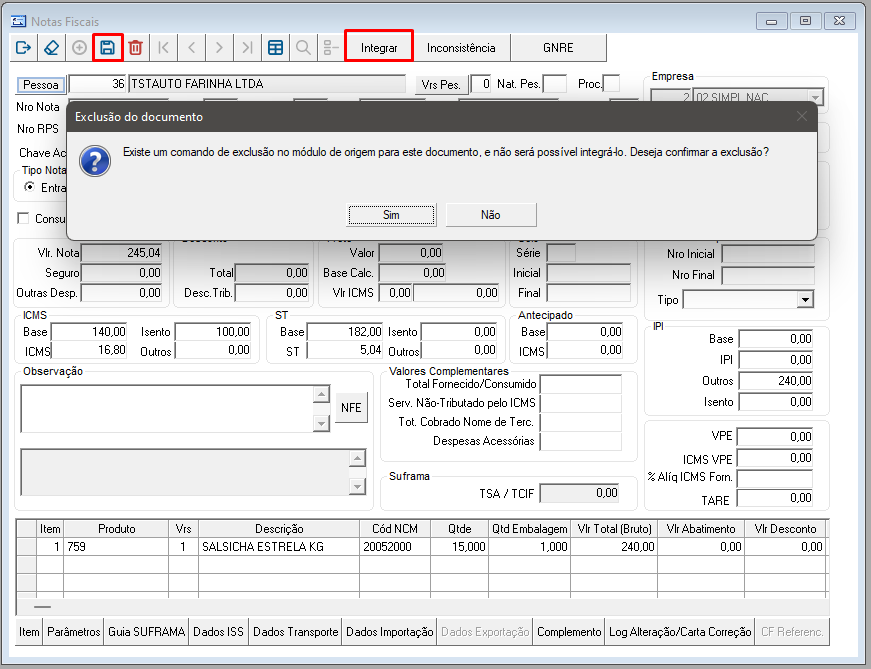Decline exclusion with Não button
871x669 pixels.
(491, 215)
